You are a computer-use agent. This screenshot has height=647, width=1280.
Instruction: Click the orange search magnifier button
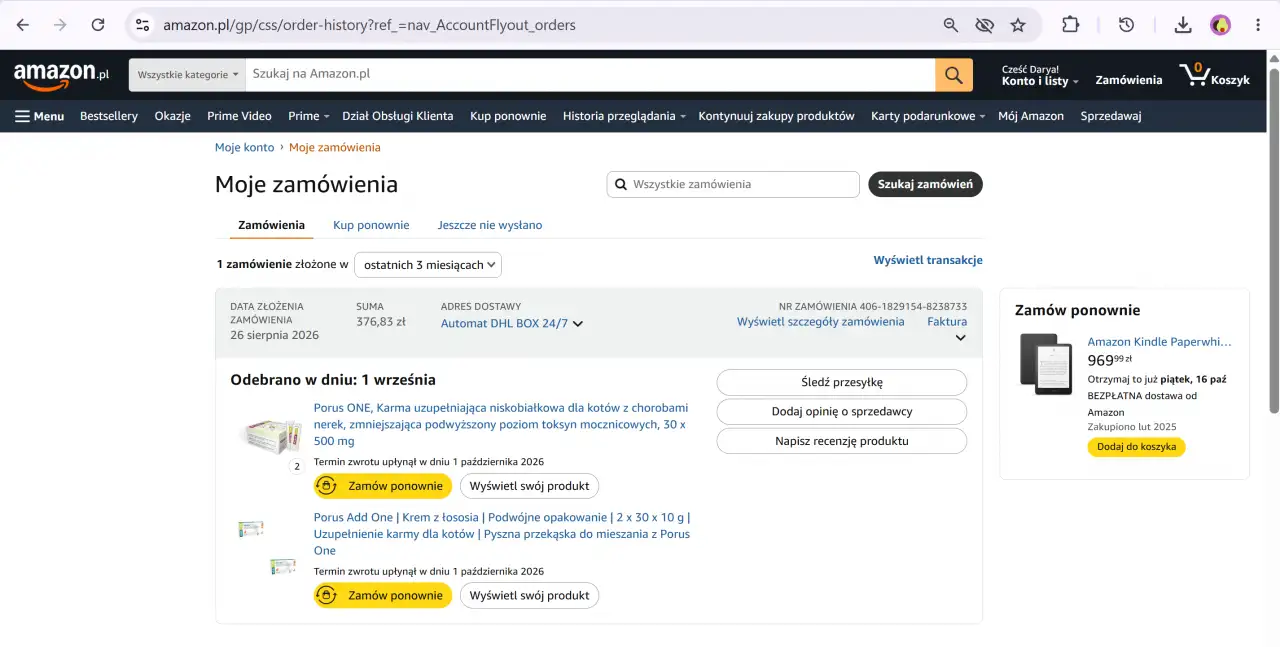click(x=954, y=75)
